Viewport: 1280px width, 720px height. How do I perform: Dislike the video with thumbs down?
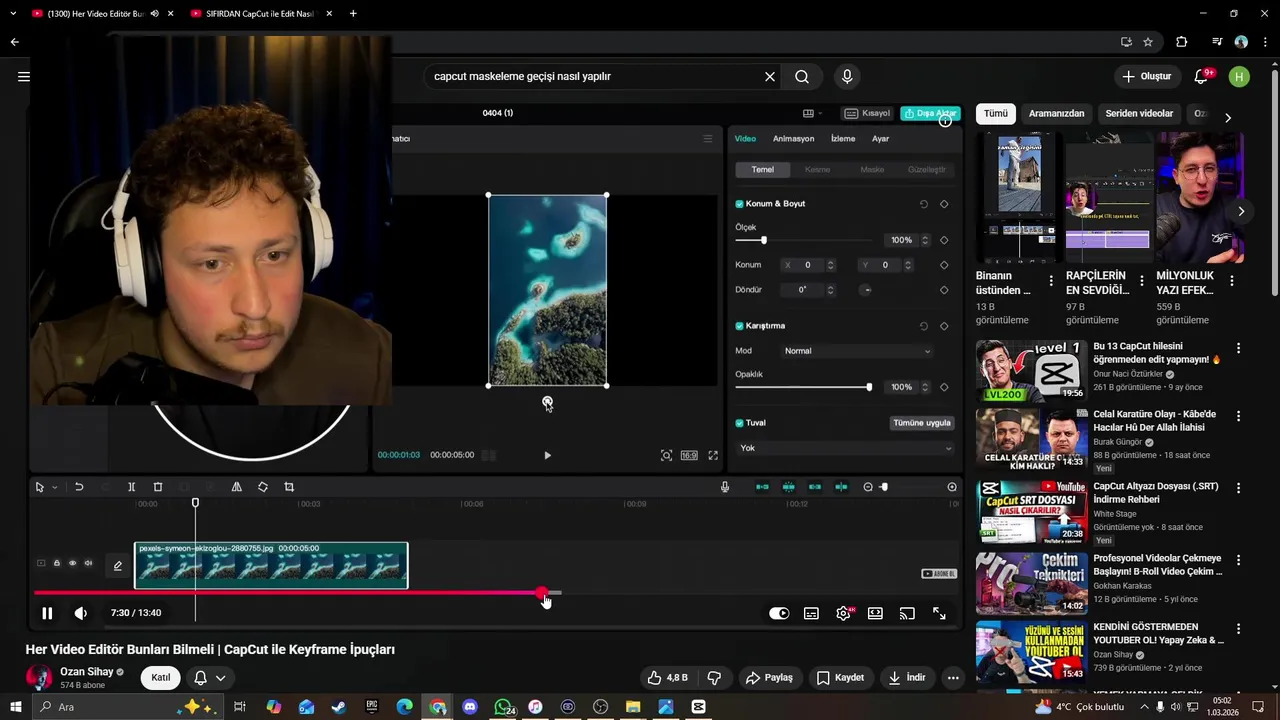tap(714, 677)
